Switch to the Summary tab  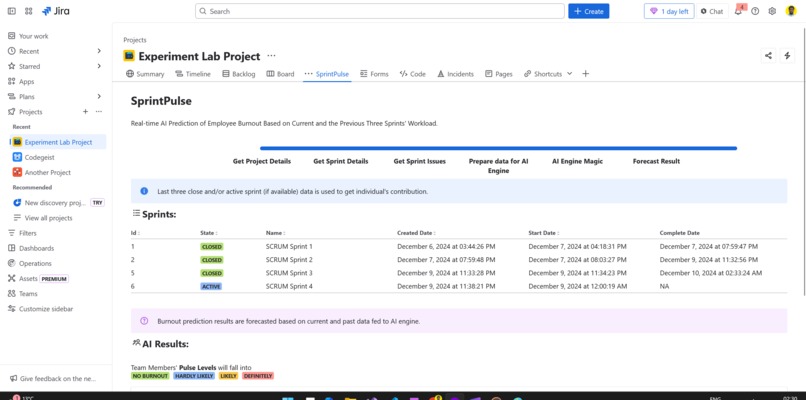click(x=145, y=74)
